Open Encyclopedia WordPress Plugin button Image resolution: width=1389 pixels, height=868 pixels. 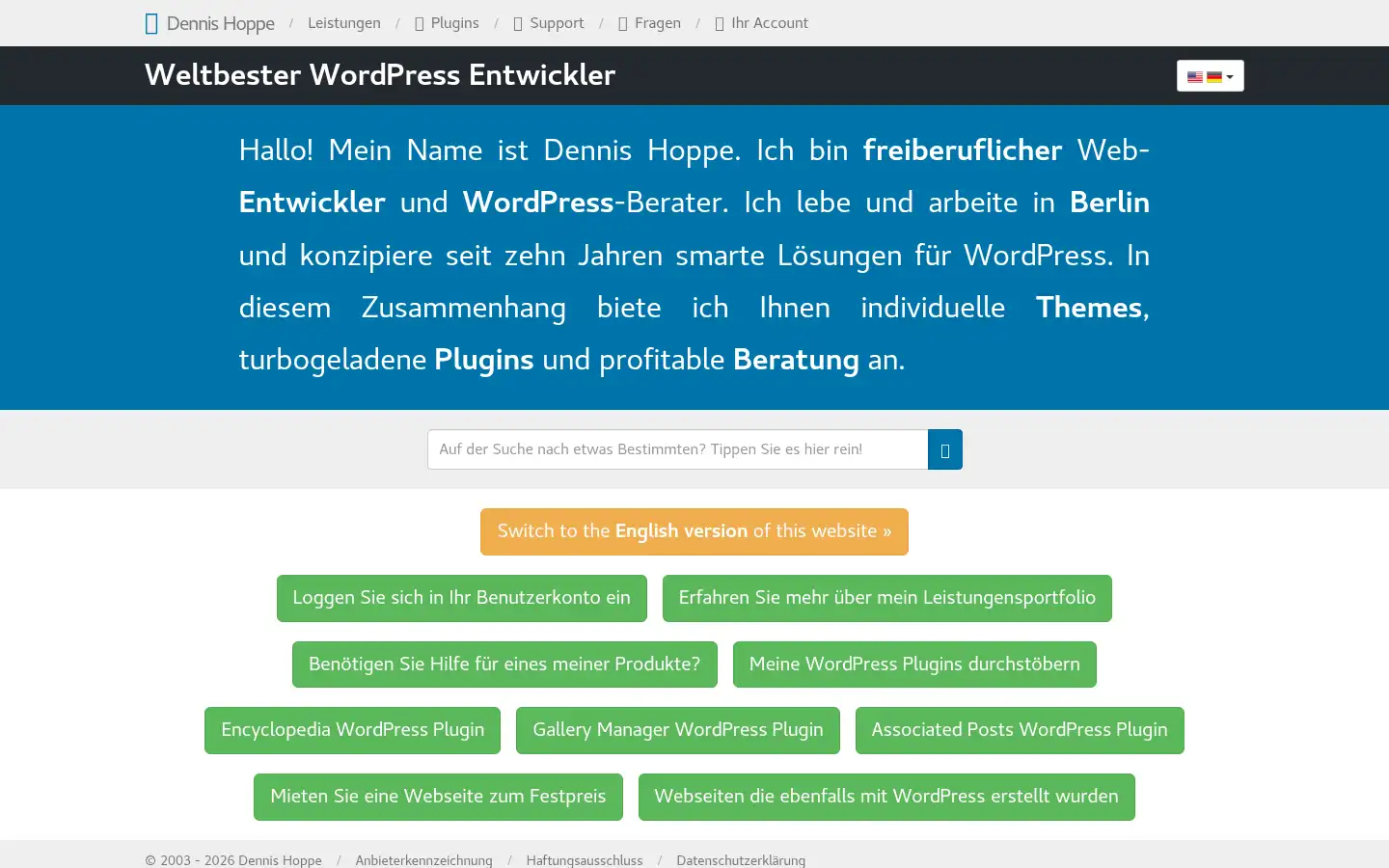tap(353, 730)
